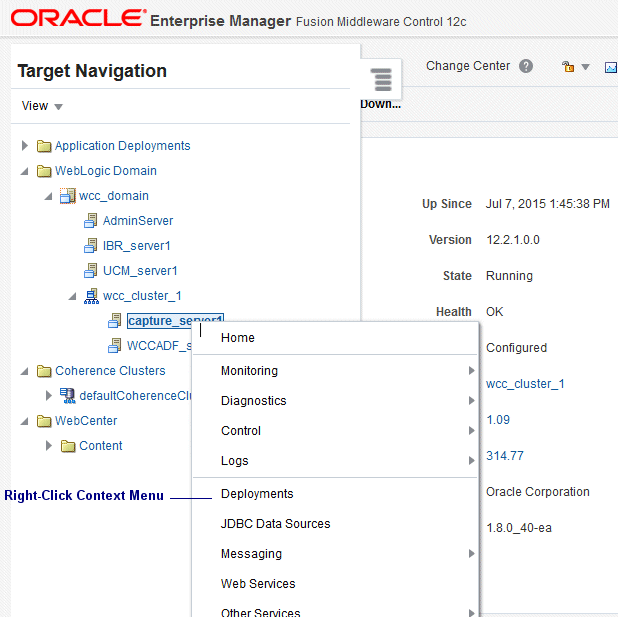Click the Change Center lock icon
Viewport: 618px width, 617px height.
pos(568,67)
